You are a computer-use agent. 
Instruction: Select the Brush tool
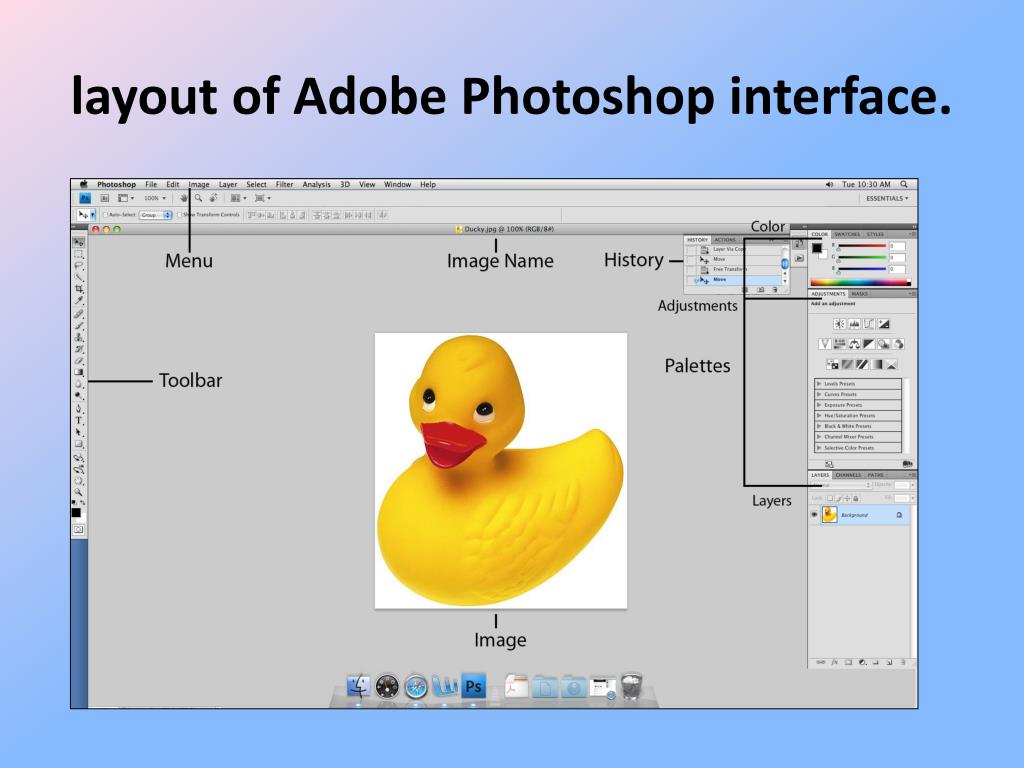click(x=79, y=325)
